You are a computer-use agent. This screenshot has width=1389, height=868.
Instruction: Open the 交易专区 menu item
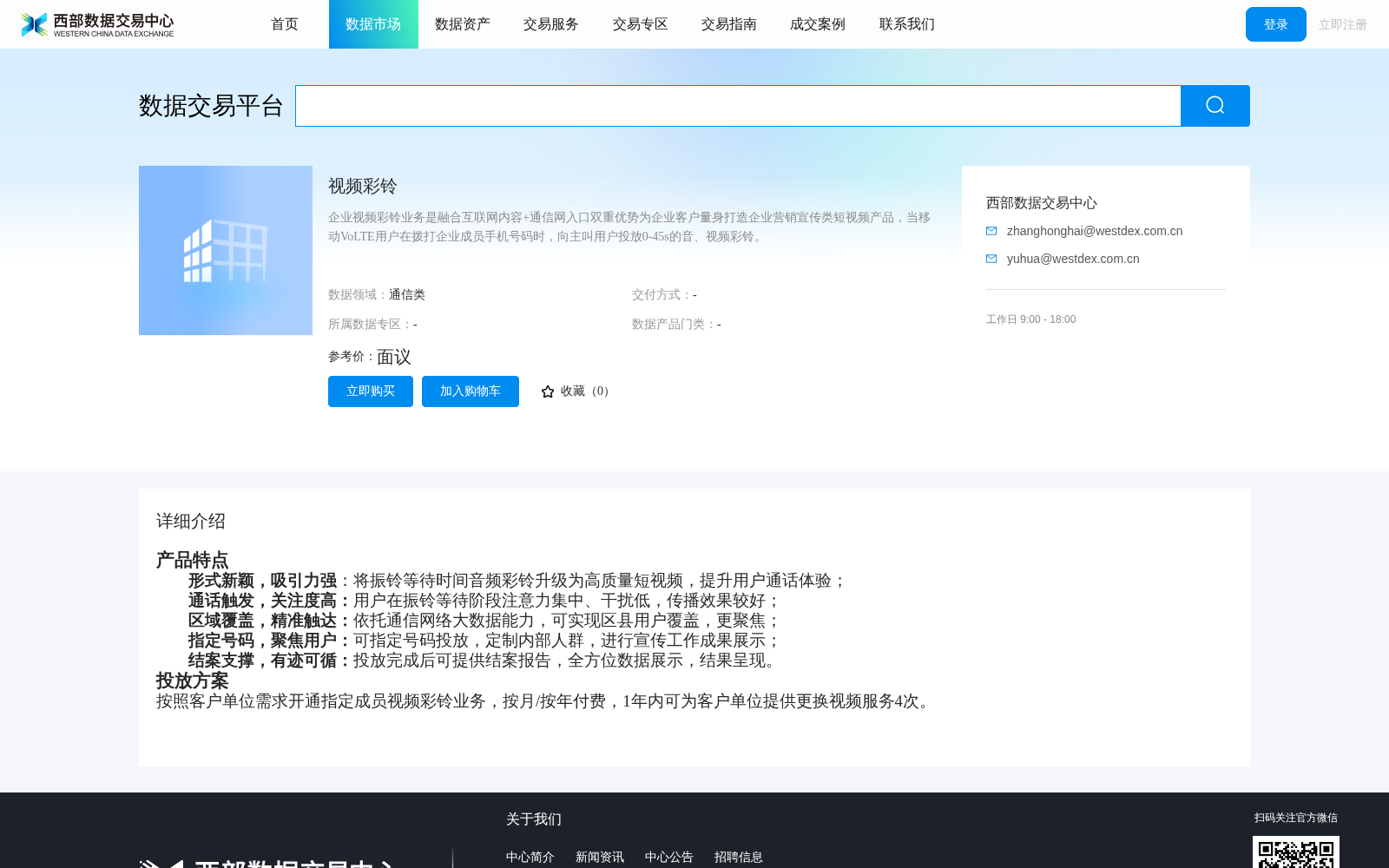[x=641, y=24]
